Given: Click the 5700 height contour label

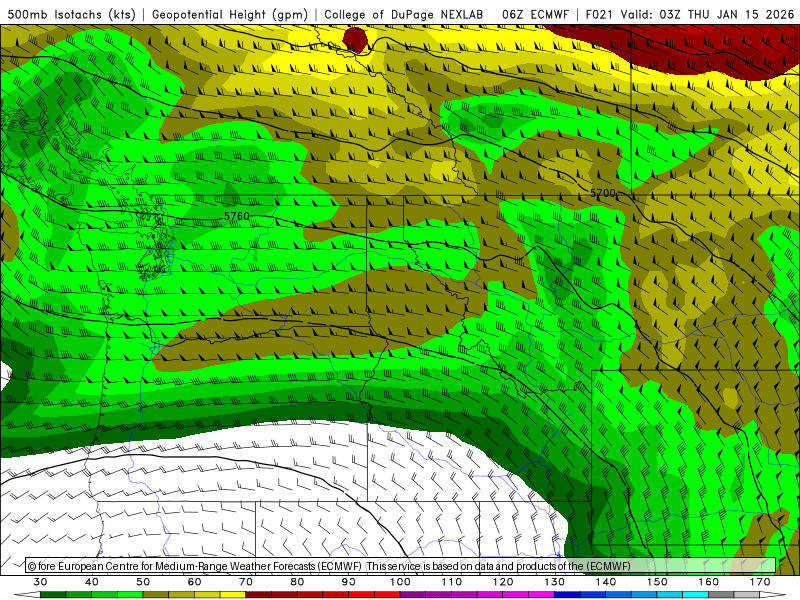Looking at the screenshot, I should pos(603,193).
